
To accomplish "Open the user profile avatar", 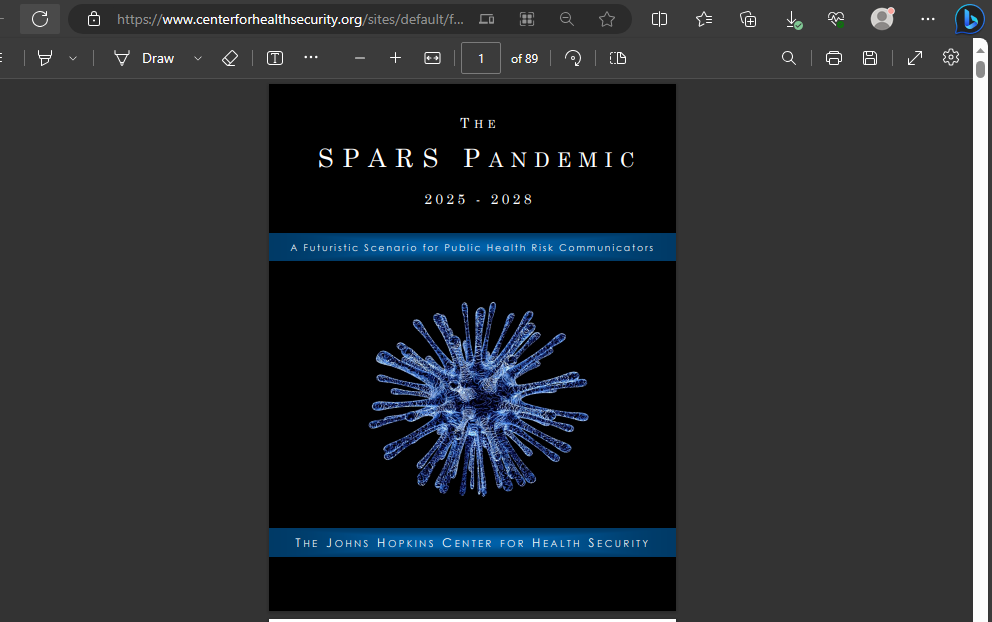I will (882, 19).
